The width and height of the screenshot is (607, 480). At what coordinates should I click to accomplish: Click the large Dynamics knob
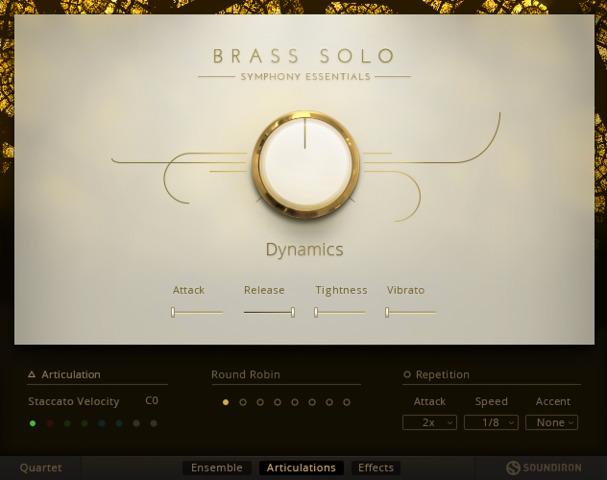click(305, 165)
